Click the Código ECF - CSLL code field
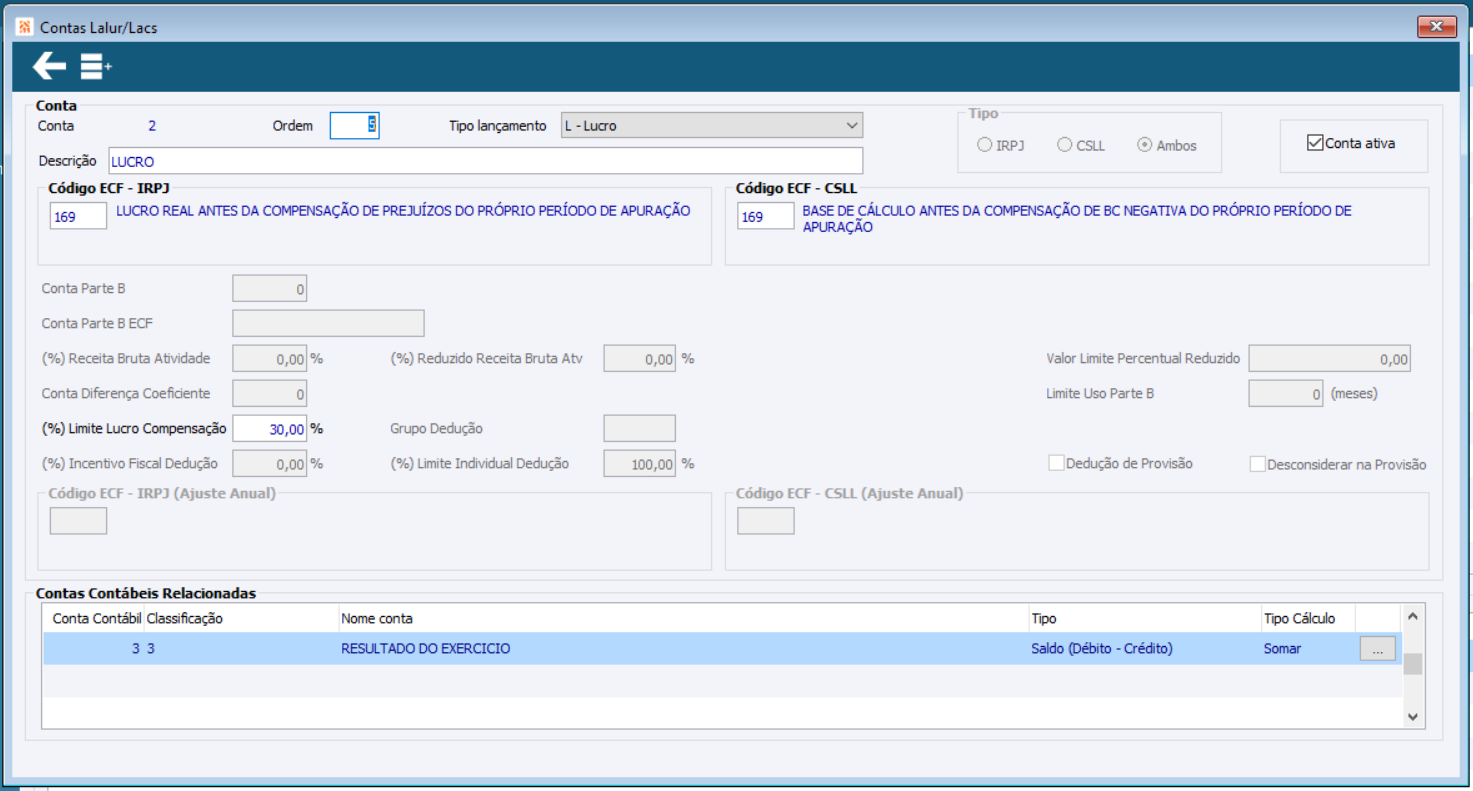This screenshot has height=791, width=1473. 766,216
